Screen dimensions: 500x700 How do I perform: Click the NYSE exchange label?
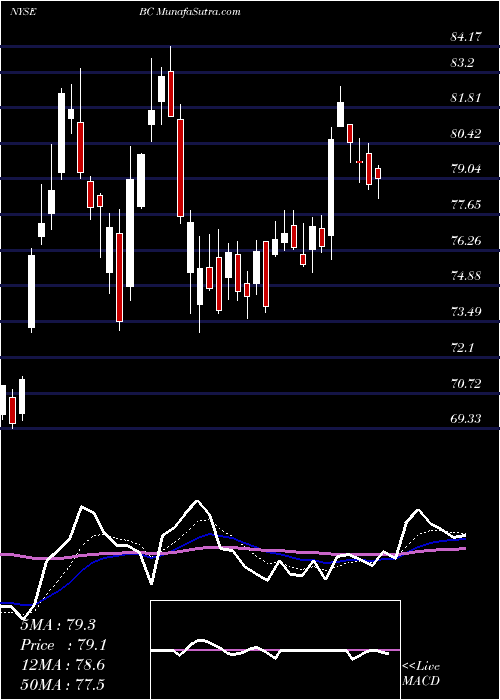coord(23,12)
